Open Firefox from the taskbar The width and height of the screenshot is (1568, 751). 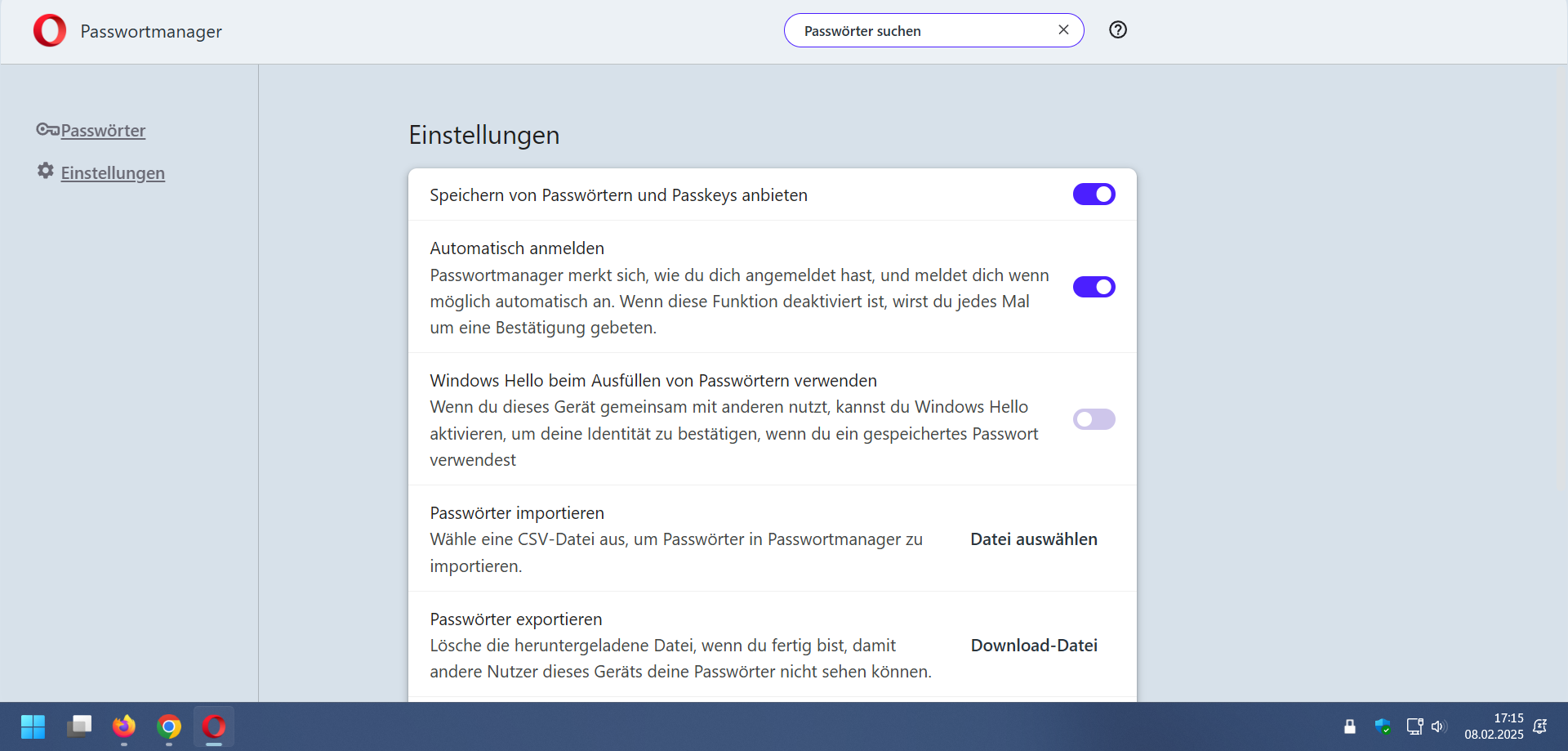(124, 726)
